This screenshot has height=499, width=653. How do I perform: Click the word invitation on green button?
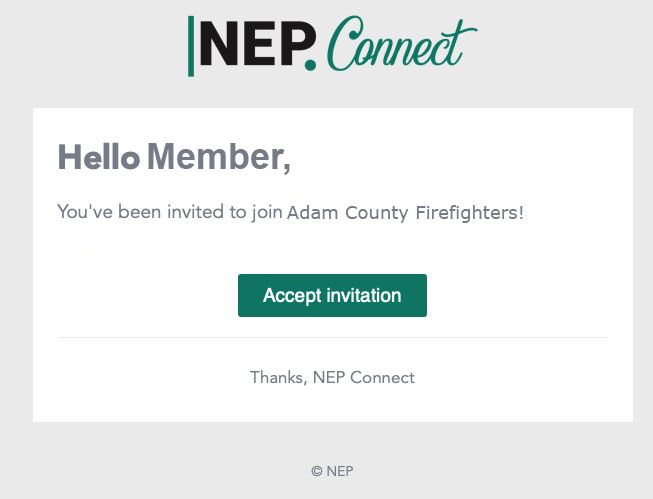pyautogui.click(x=364, y=295)
